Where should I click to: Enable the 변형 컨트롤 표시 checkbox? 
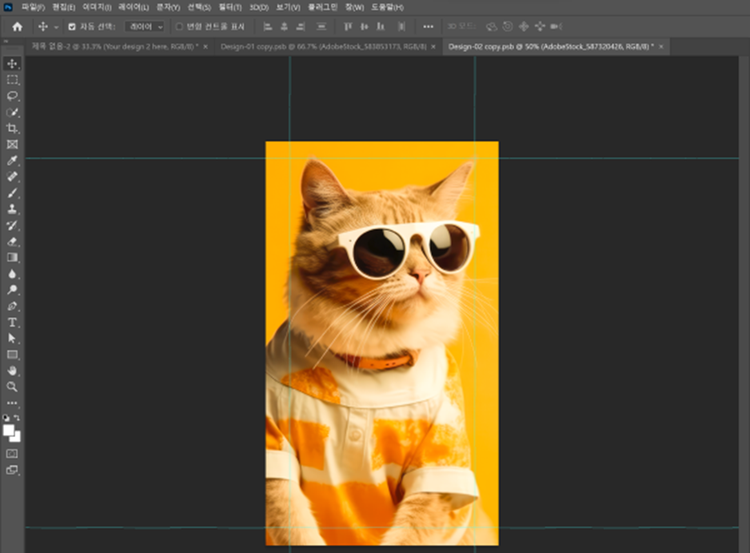(179, 27)
